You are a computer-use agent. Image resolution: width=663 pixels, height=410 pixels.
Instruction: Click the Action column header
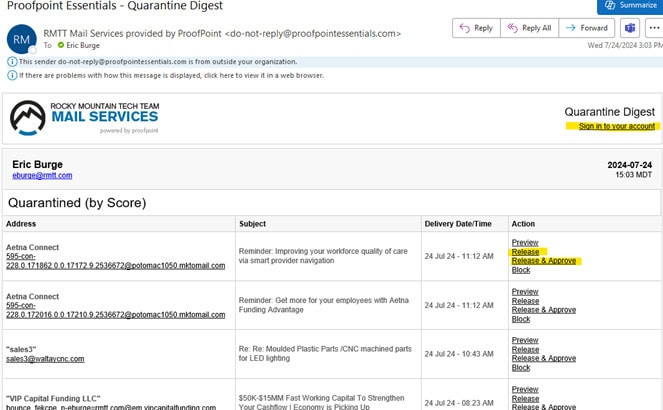(523, 224)
